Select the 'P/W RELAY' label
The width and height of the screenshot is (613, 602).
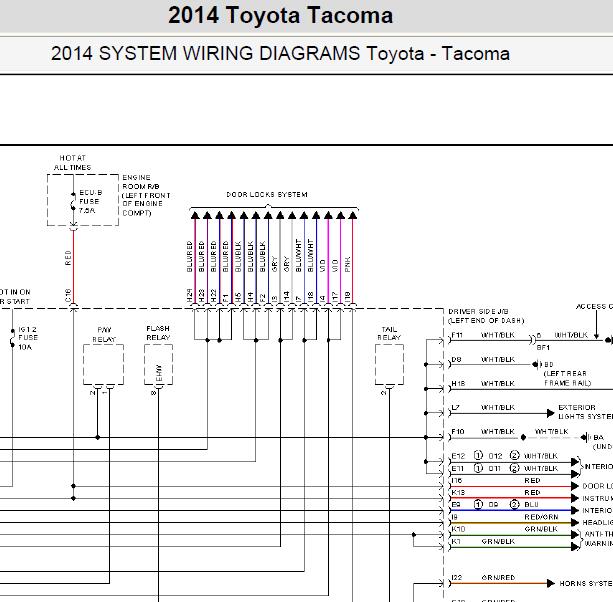(x=104, y=335)
